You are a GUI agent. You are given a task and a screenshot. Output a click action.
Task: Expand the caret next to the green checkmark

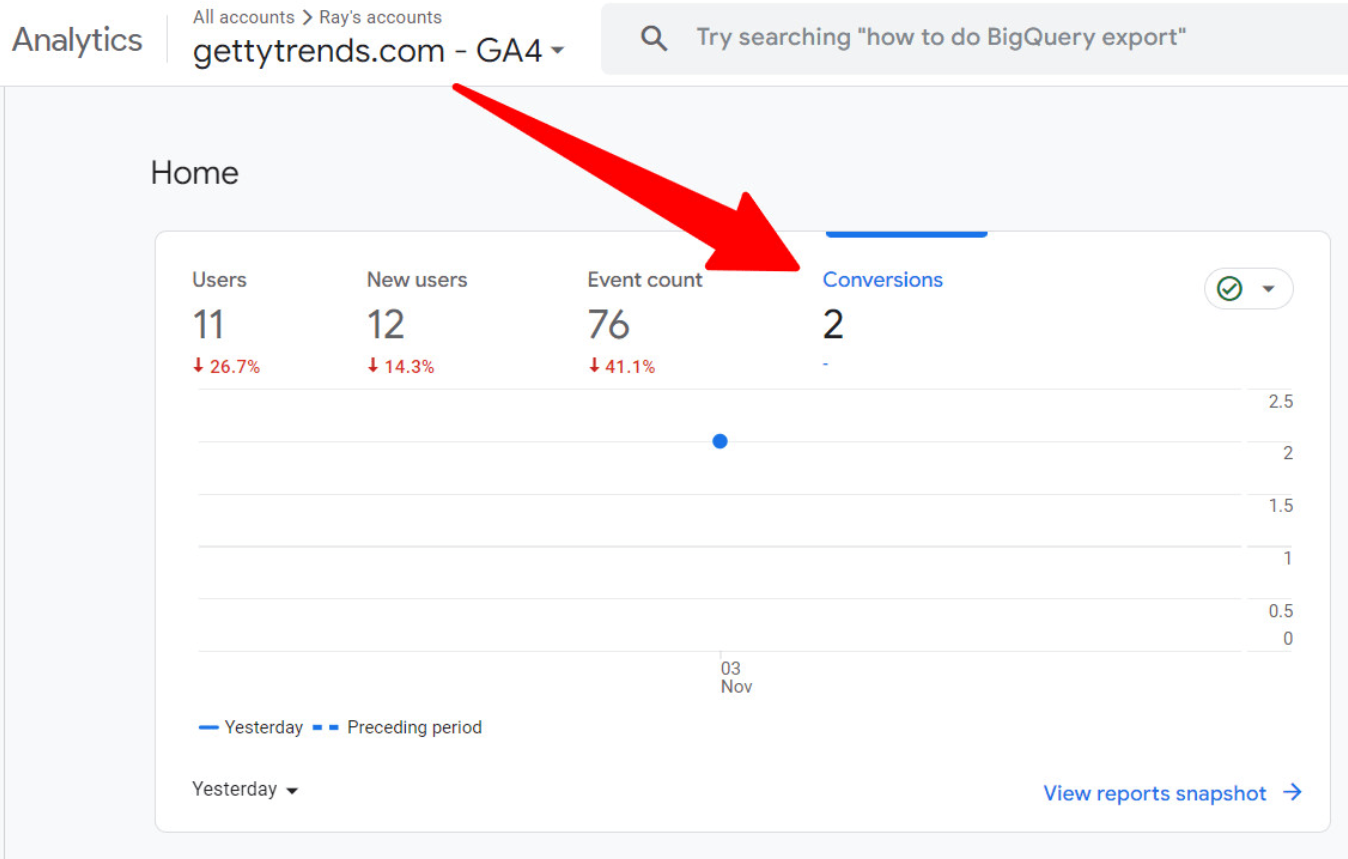coord(1268,289)
